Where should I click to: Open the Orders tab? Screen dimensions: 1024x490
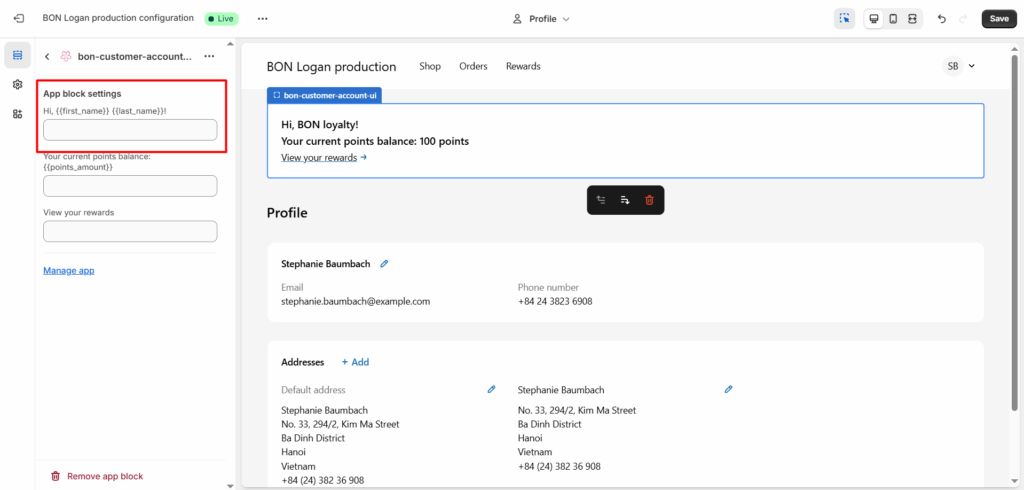click(473, 67)
